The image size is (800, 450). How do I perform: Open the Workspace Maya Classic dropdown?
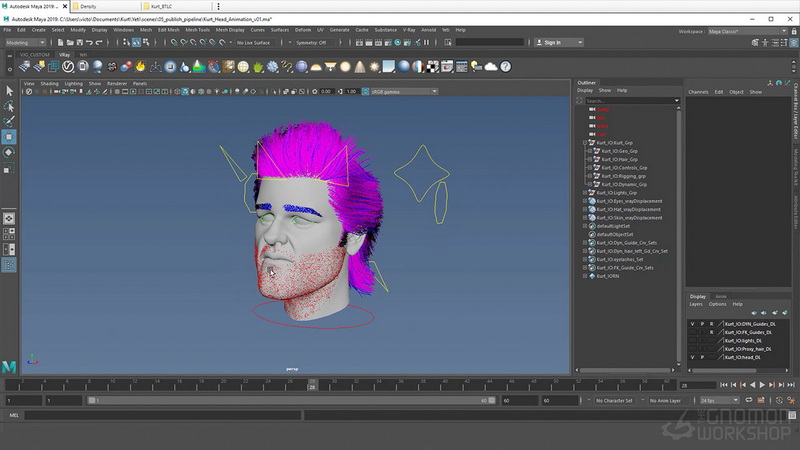click(747, 31)
